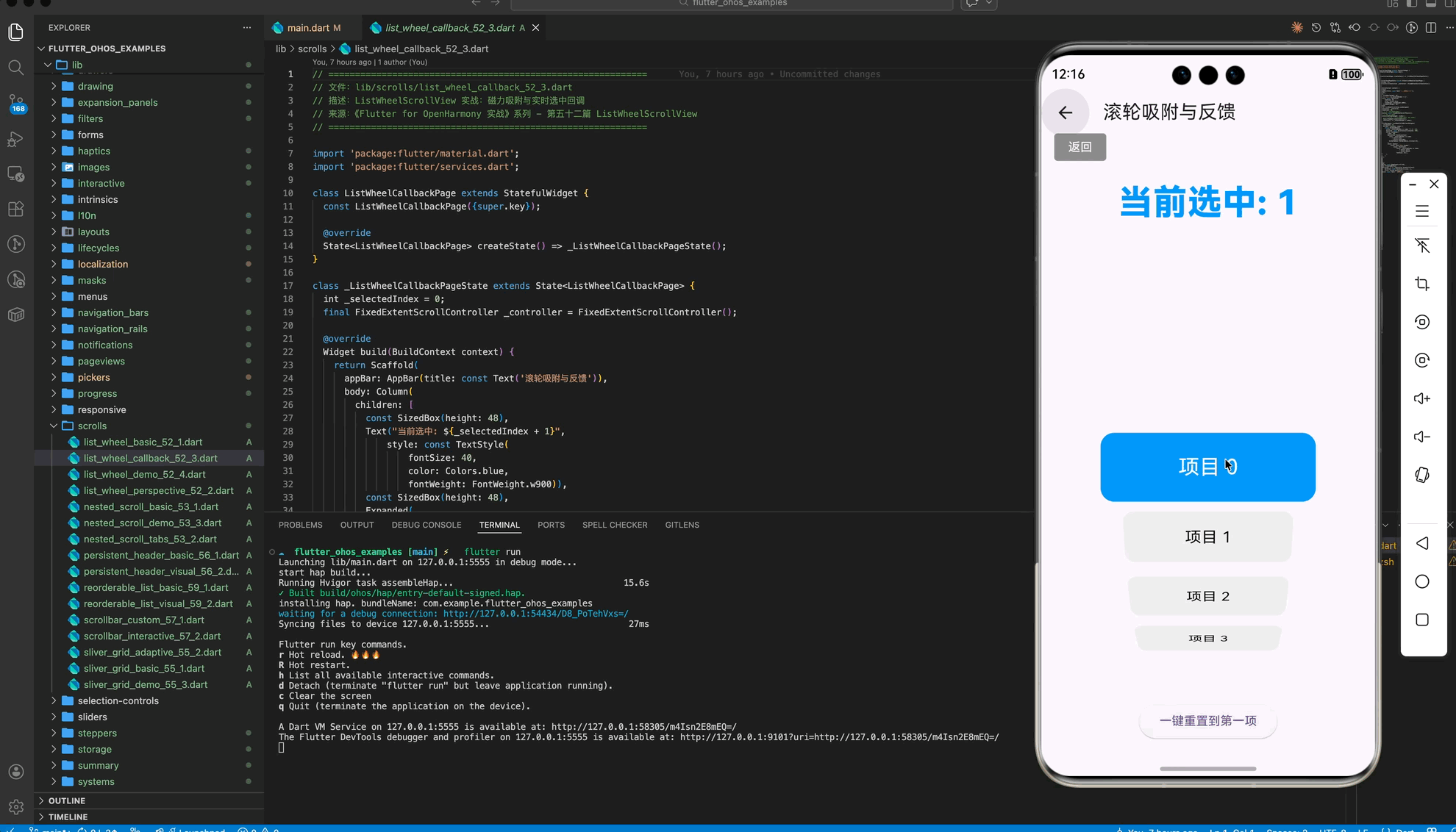Collapse the scrolls folder
1456x832 pixels.
click(92, 426)
